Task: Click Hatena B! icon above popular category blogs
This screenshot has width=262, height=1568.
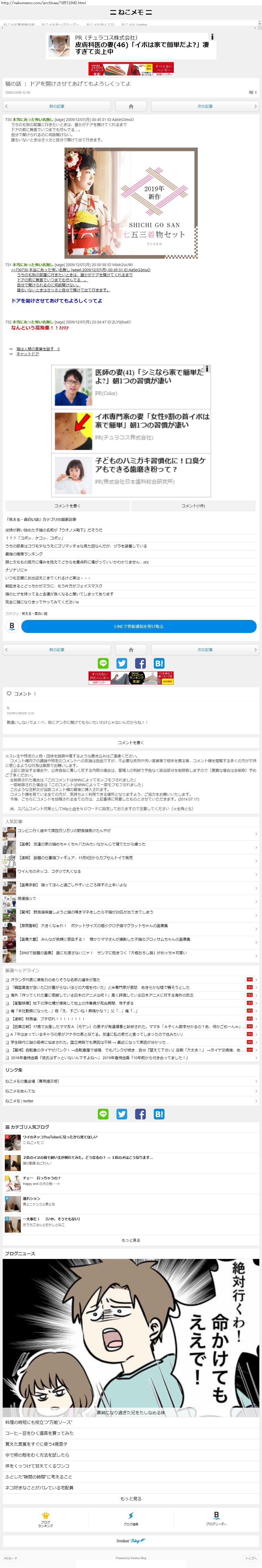Action: 159,1114
